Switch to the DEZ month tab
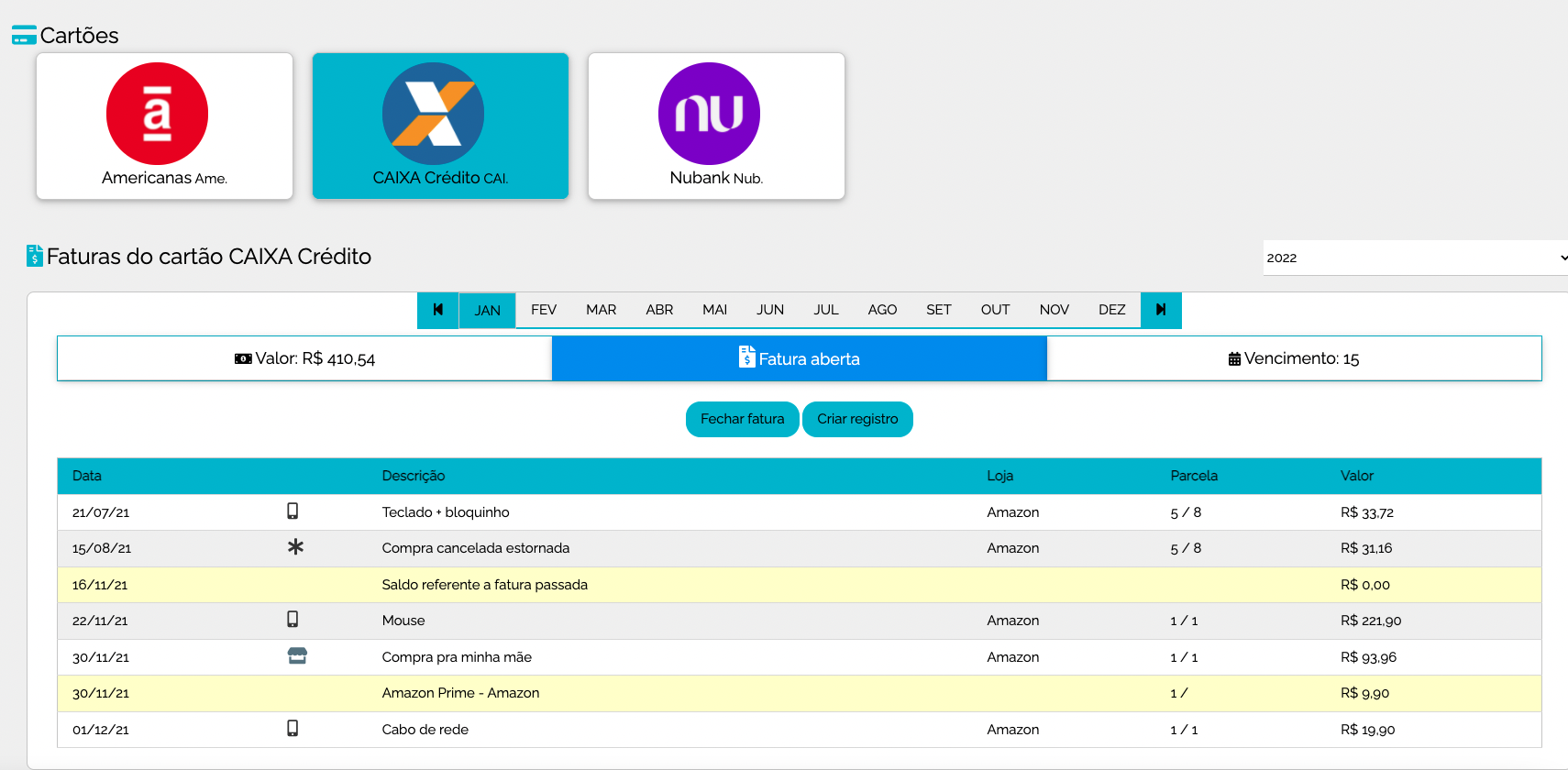 [x=1111, y=310]
